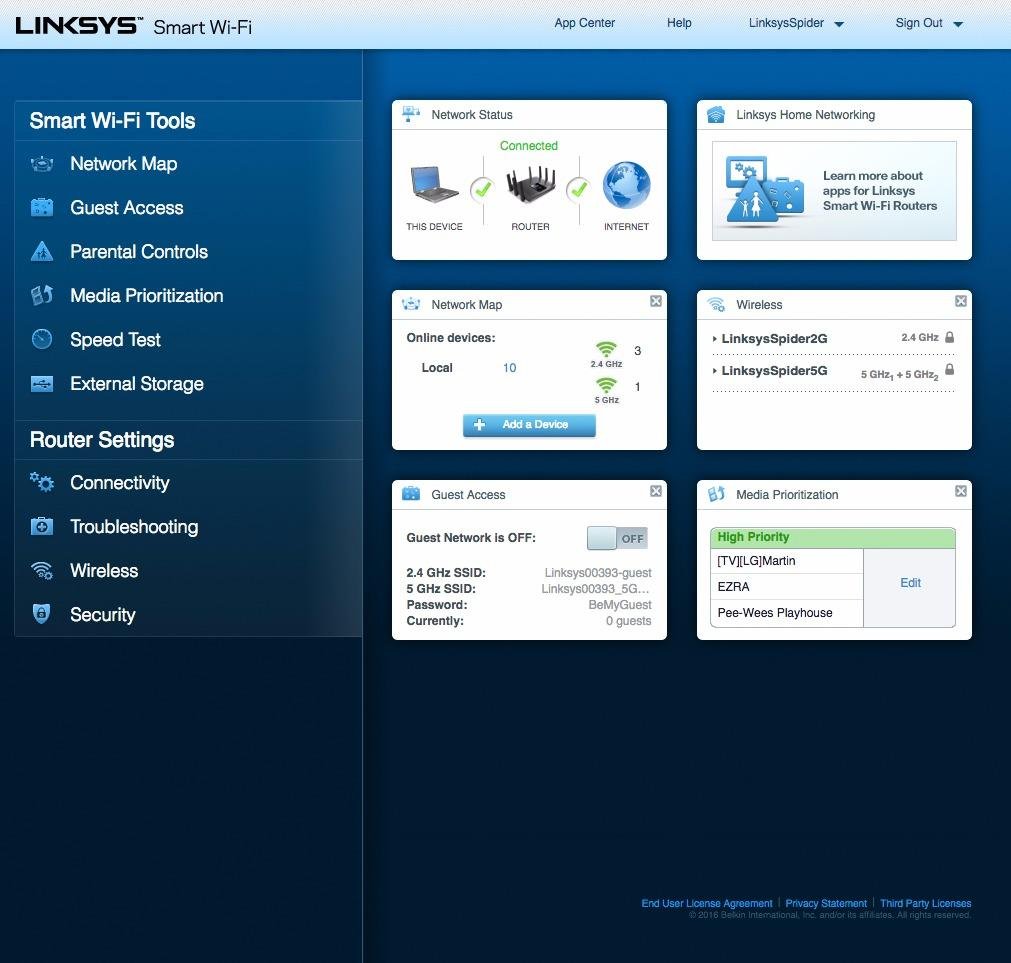
Task: Click the Troubleshooting kit icon
Action: (x=42, y=526)
